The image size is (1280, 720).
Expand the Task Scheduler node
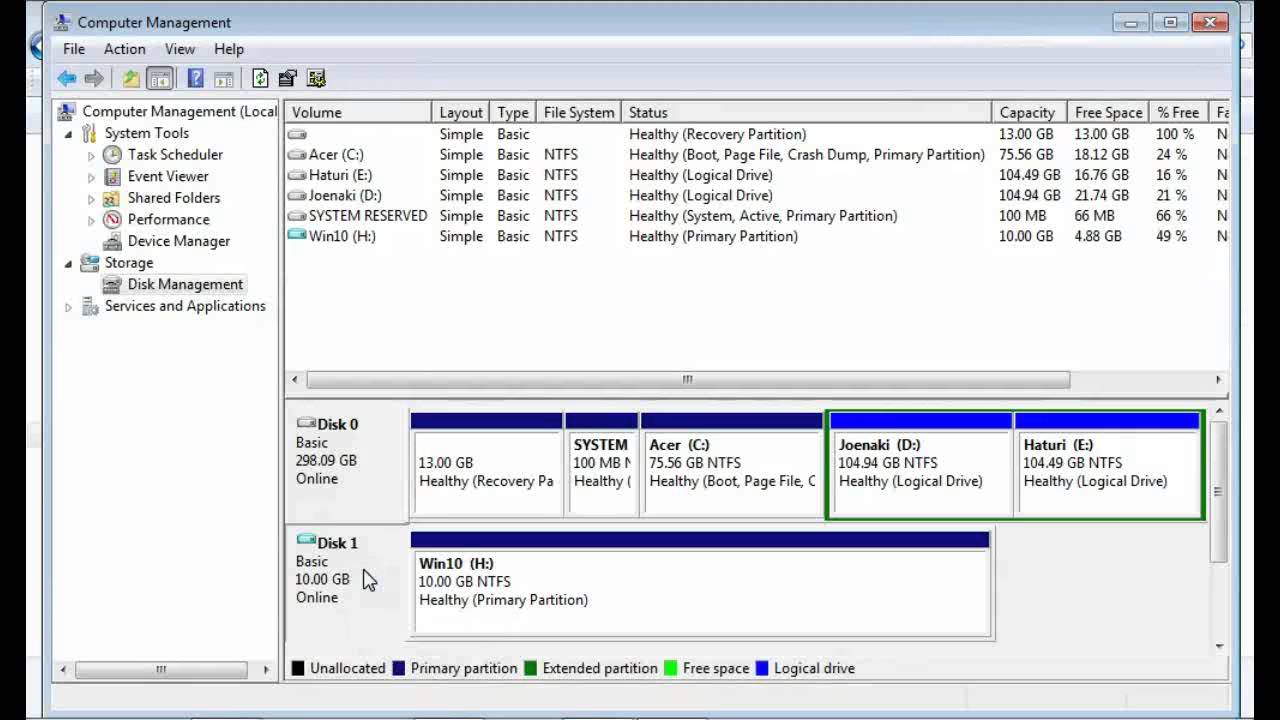coord(91,156)
